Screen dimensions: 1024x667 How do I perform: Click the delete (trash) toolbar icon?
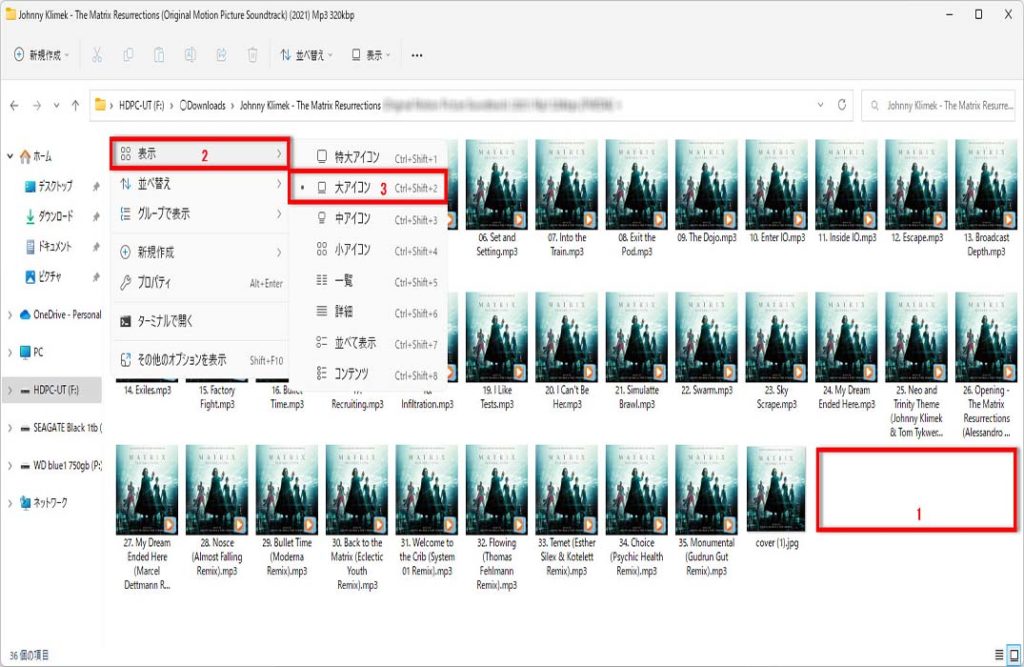253,56
